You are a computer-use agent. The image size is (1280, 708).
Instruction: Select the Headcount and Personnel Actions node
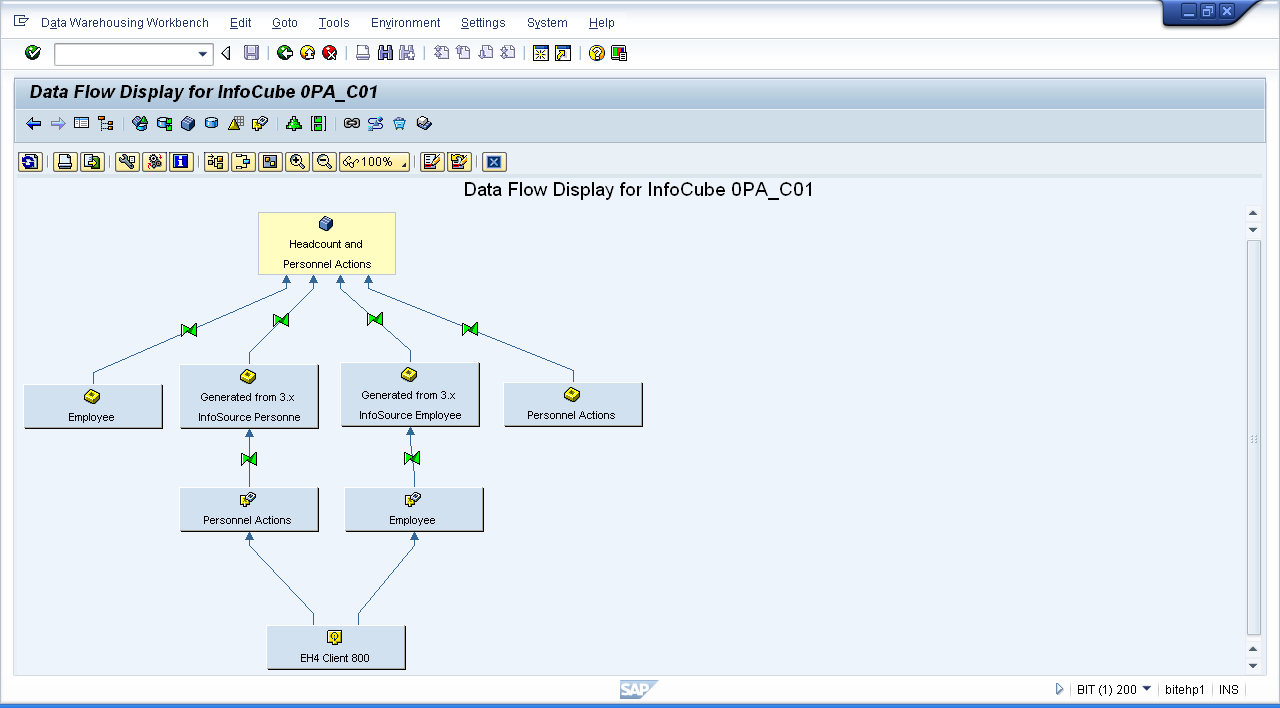tap(327, 243)
